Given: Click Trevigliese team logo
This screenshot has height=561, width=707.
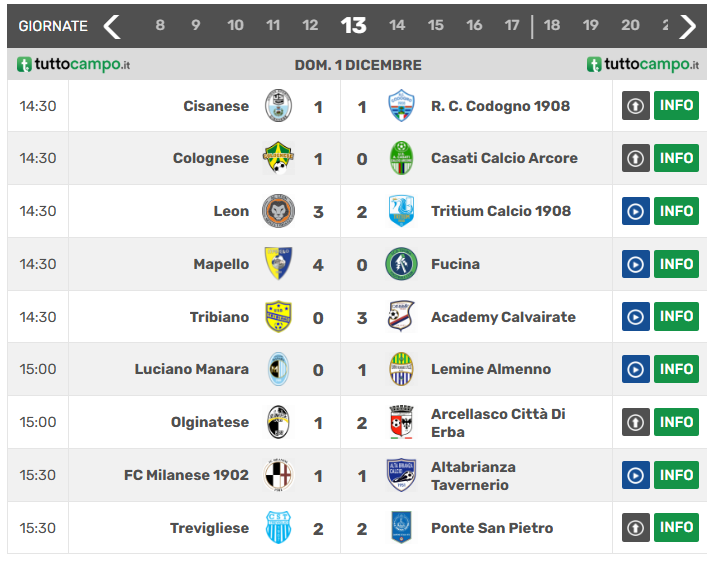Looking at the screenshot, I should pos(278,528).
